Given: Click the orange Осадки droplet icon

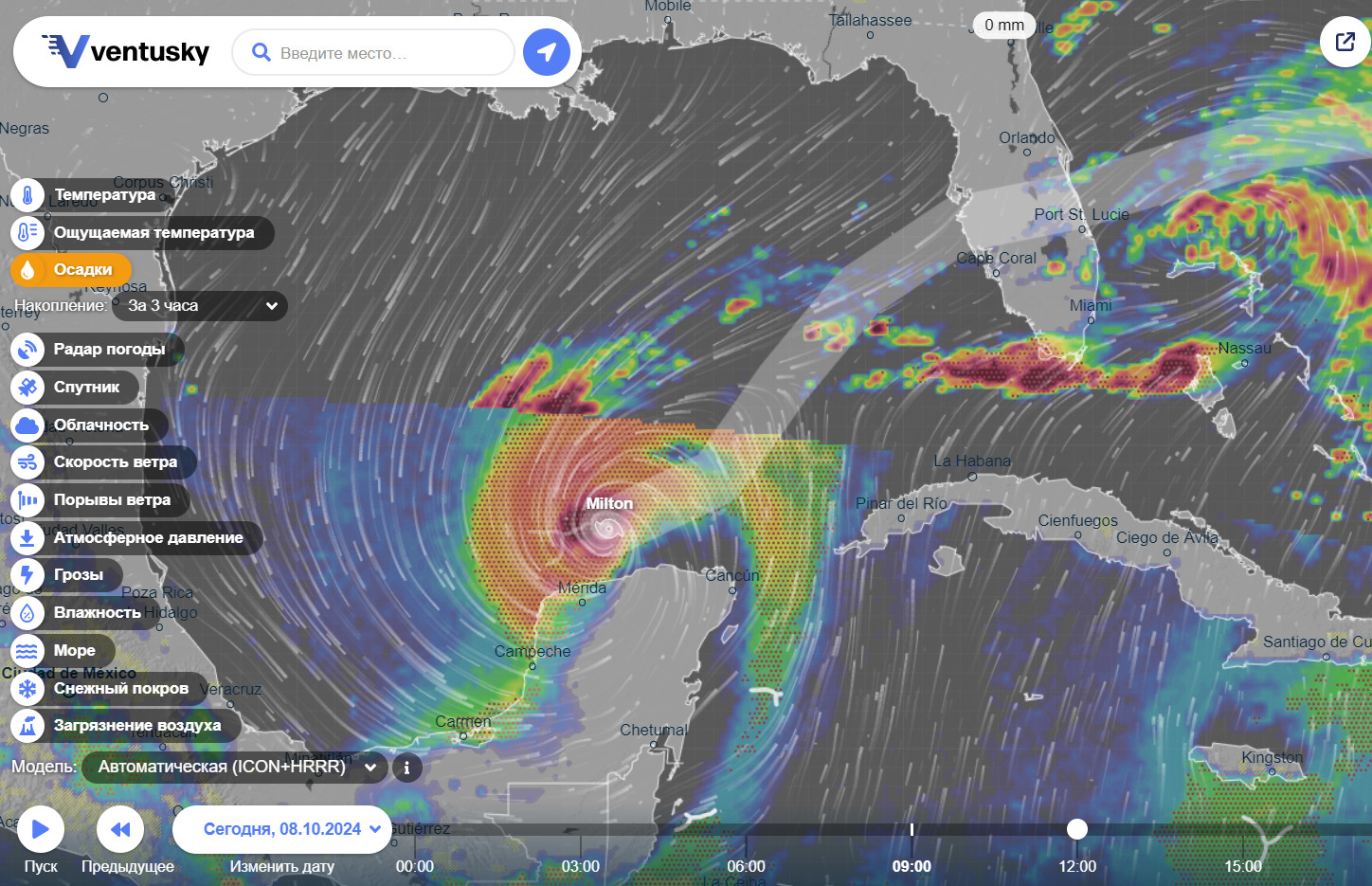Looking at the screenshot, I should click(27, 270).
